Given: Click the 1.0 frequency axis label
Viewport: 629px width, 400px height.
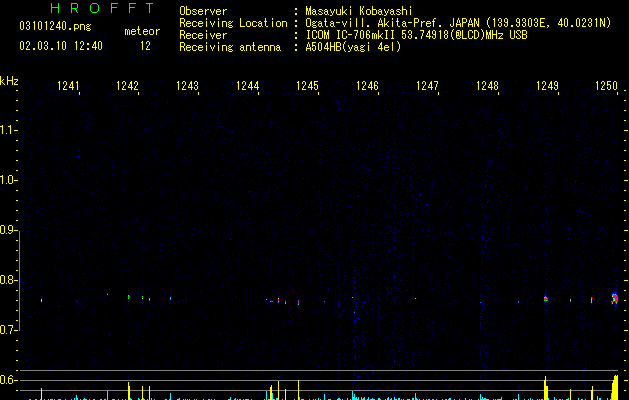Looking at the screenshot, I should point(8,180).
